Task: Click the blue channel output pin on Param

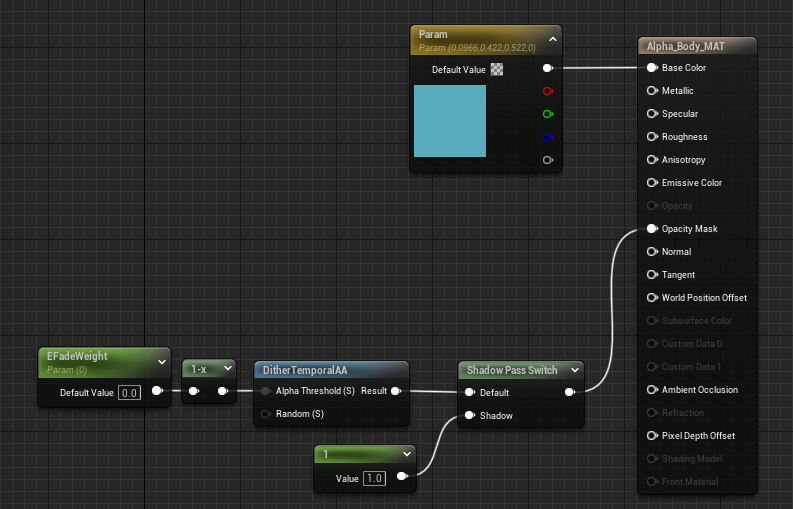Action: [547, 137]
